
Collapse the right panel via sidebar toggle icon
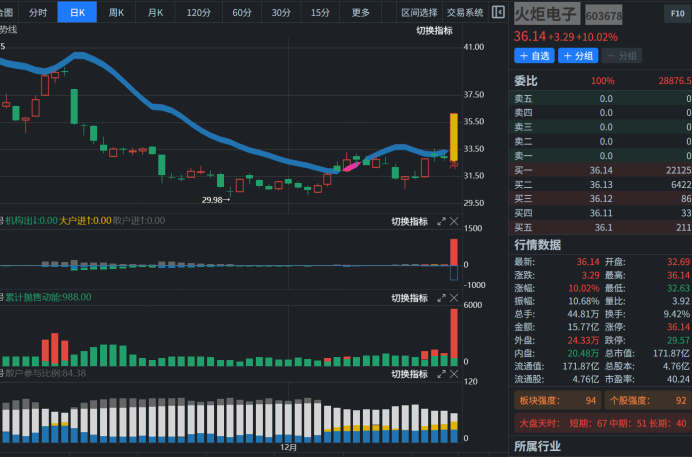point(499,13)
